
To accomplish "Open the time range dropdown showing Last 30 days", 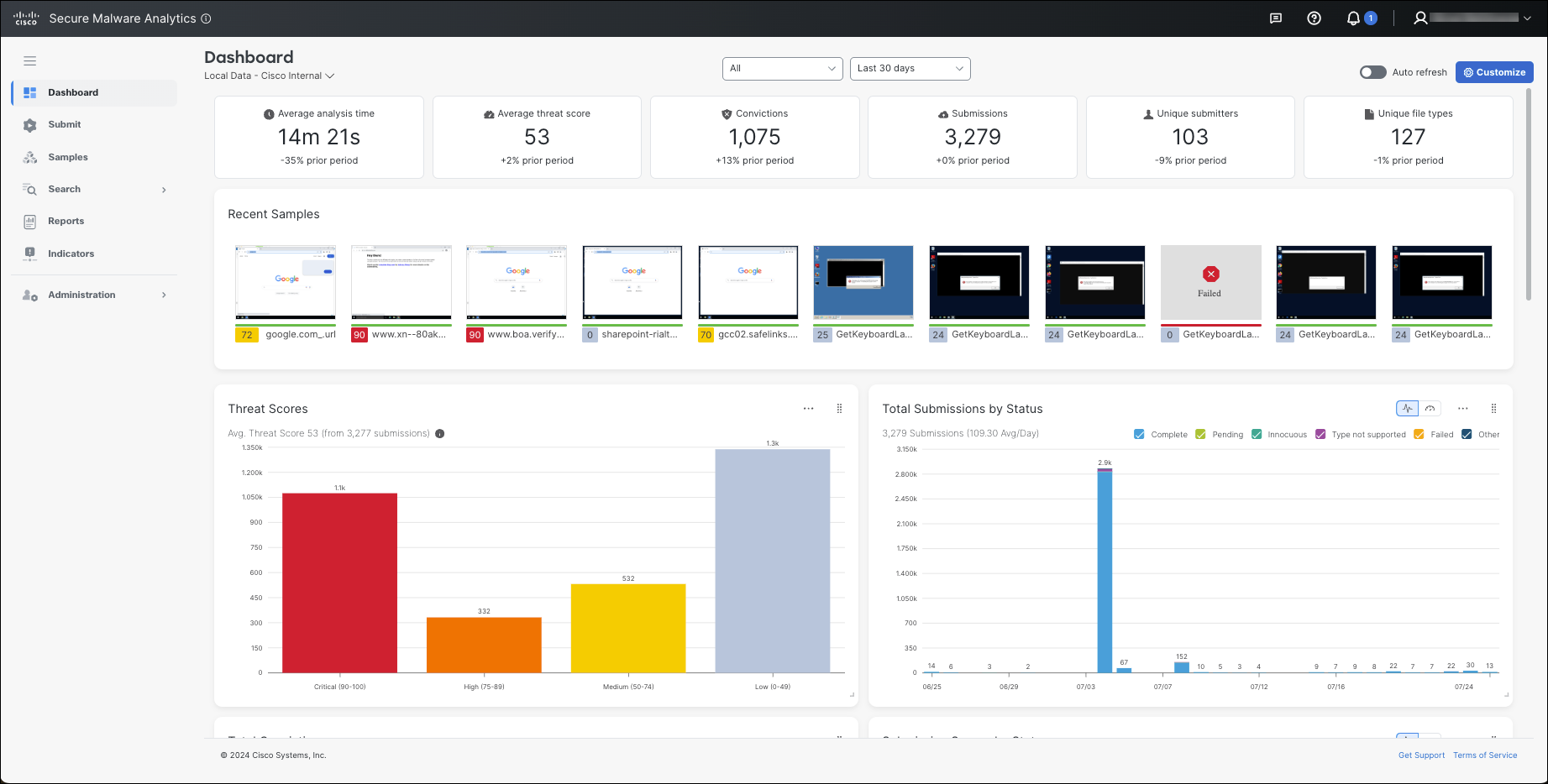I will [910, 68].
